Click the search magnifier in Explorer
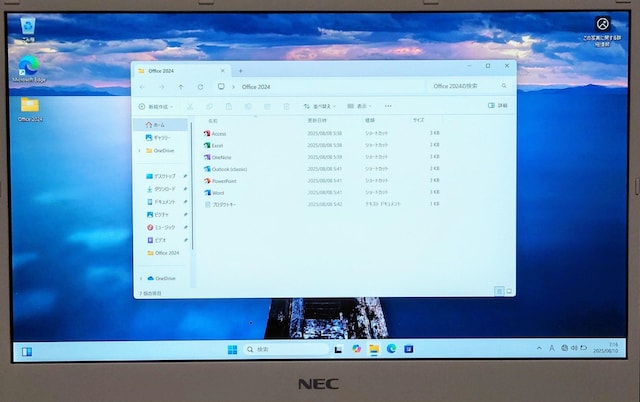This screenshot has height=402, width=640. click(x=504, y=86)
